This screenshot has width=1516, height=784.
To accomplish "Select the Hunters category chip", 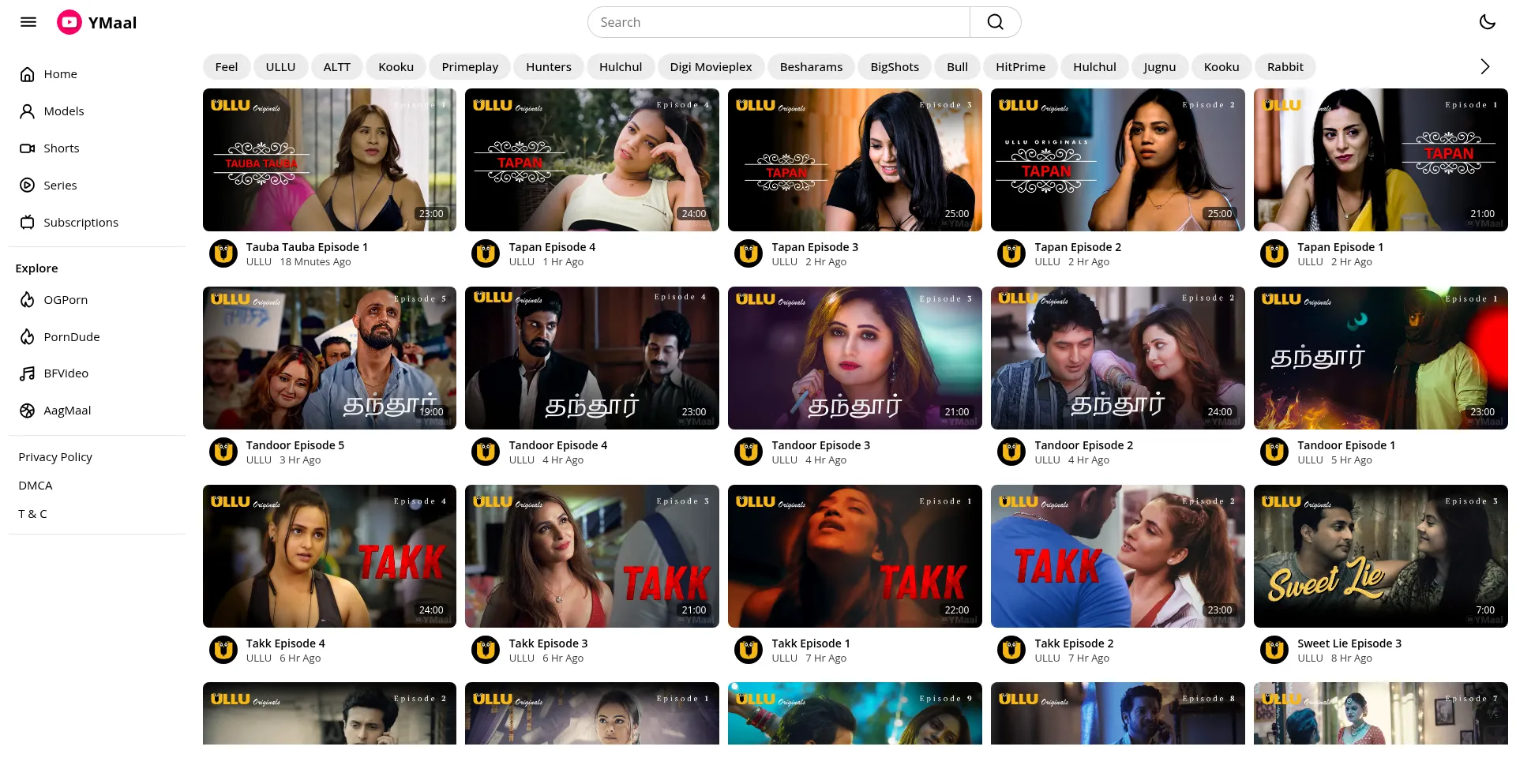I will pyautogui.click(x=549, y=67).
